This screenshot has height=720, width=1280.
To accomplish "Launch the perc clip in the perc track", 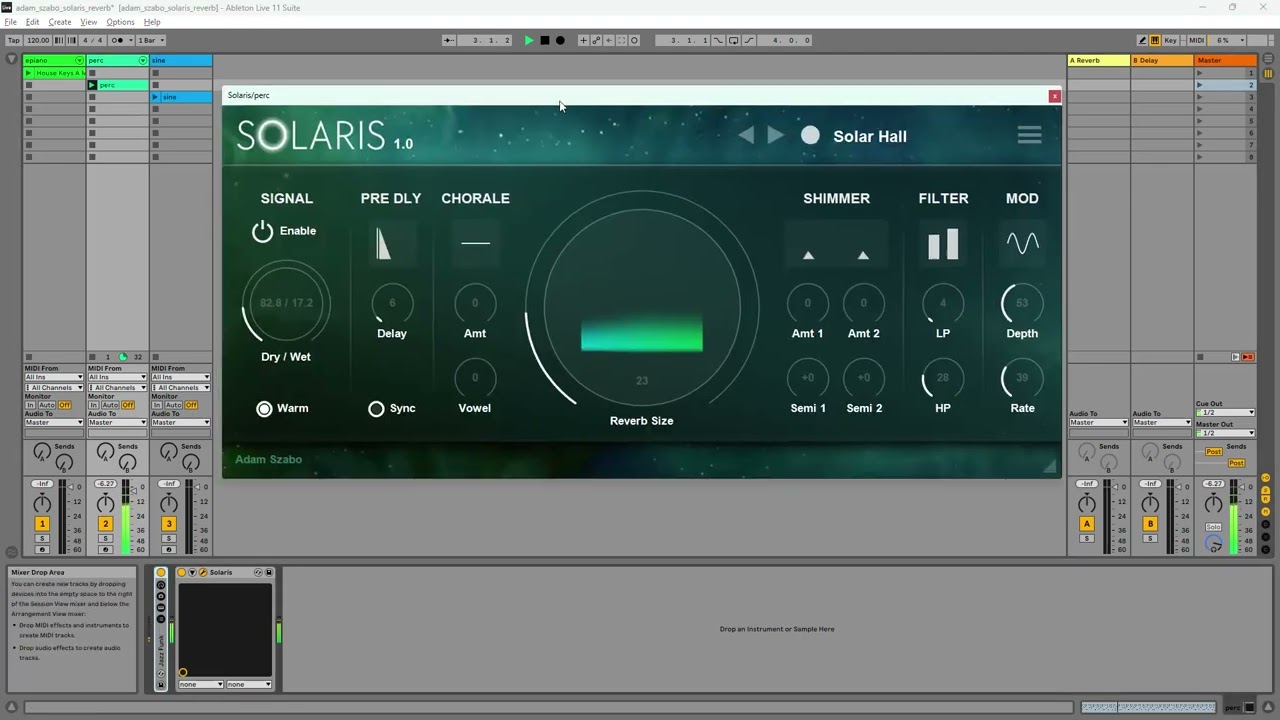I will [92, 85].
